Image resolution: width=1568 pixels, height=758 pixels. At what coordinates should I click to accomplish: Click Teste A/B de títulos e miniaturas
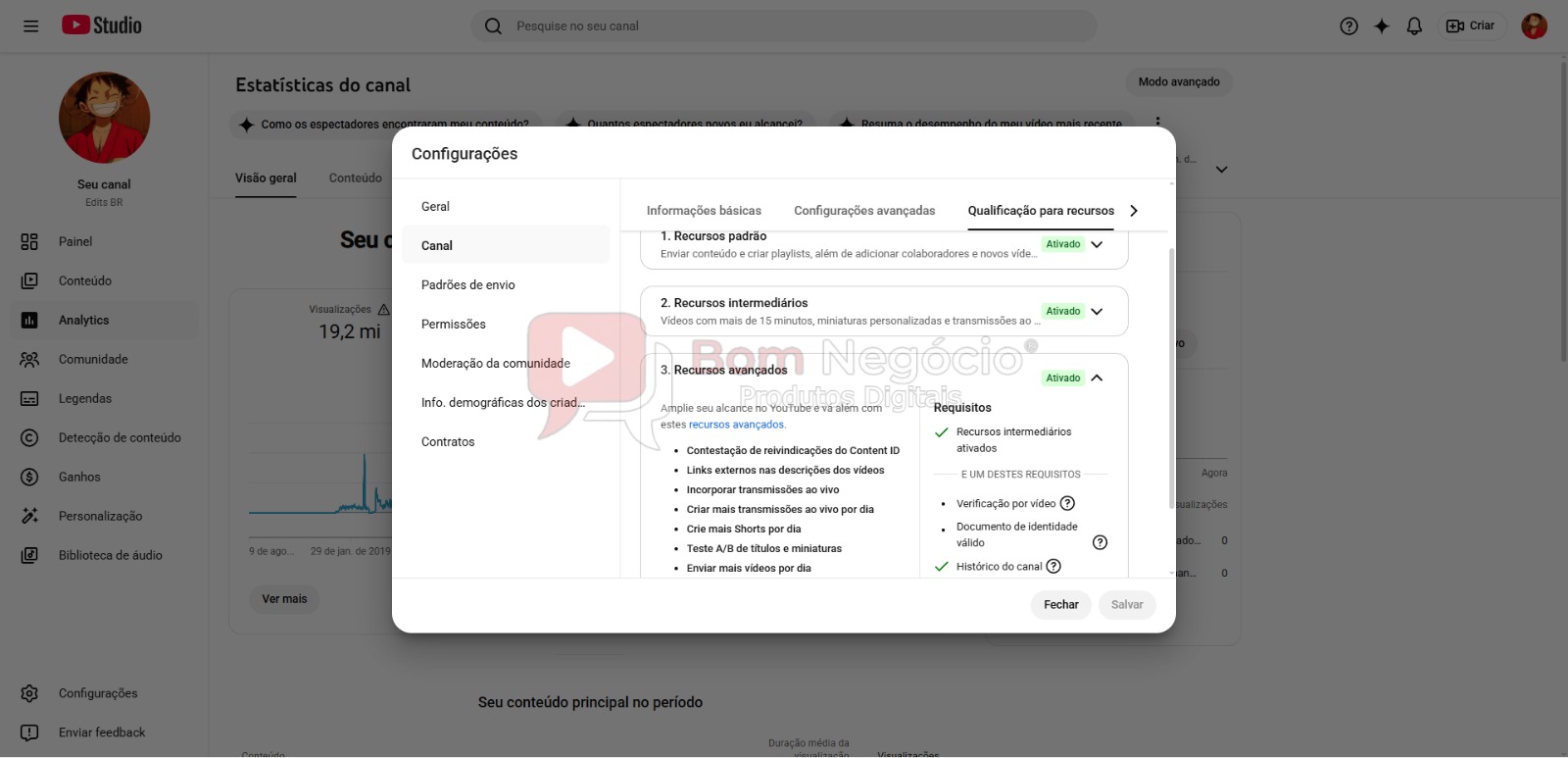tap(764, 548)
